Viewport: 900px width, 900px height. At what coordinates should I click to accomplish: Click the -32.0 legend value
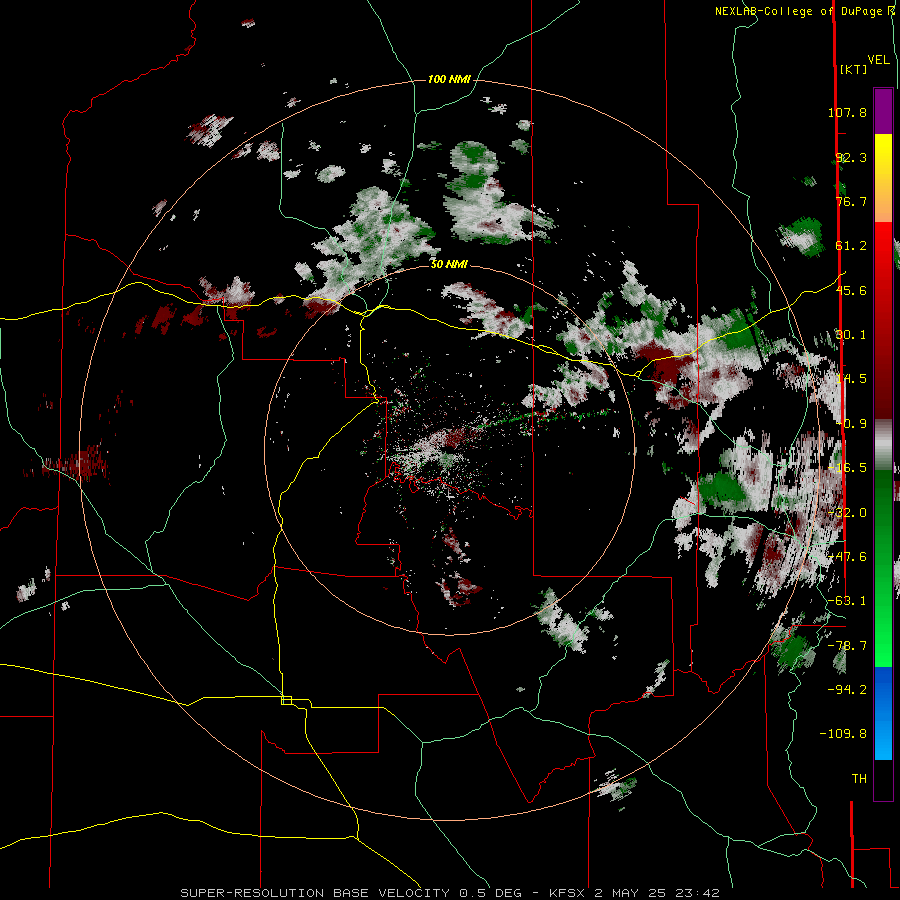847,512
